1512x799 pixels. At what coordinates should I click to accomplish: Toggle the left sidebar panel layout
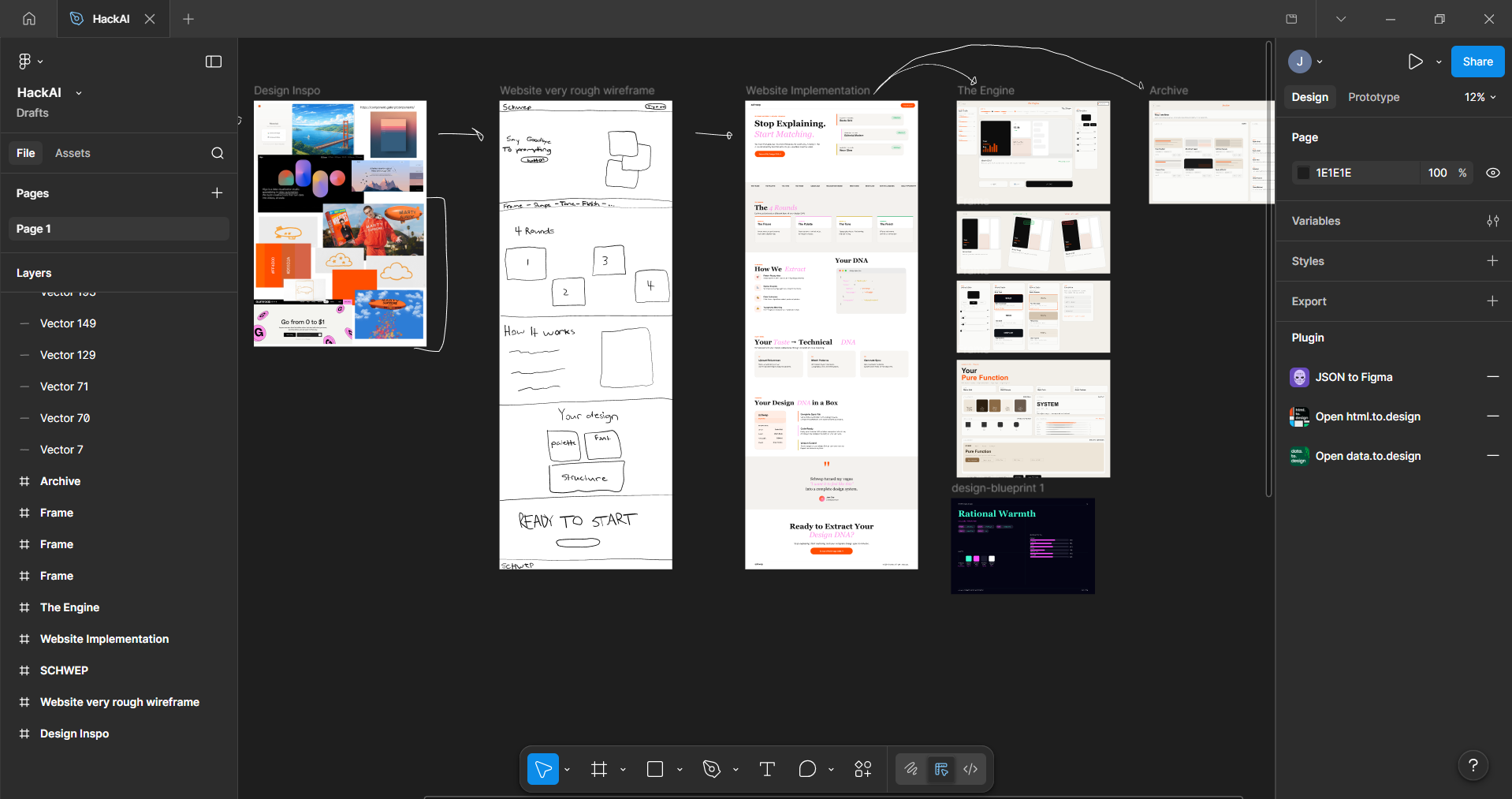click(x=214, y=62)
